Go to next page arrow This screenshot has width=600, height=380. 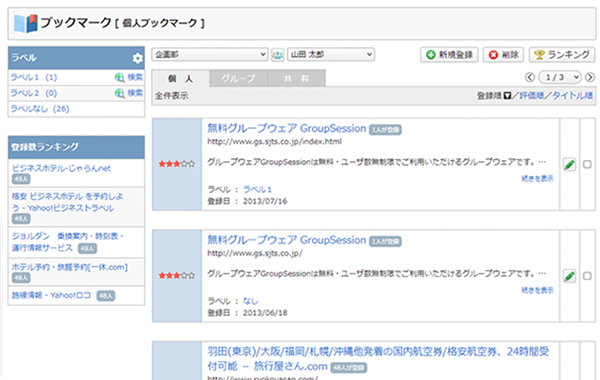[x=590, y=77]
